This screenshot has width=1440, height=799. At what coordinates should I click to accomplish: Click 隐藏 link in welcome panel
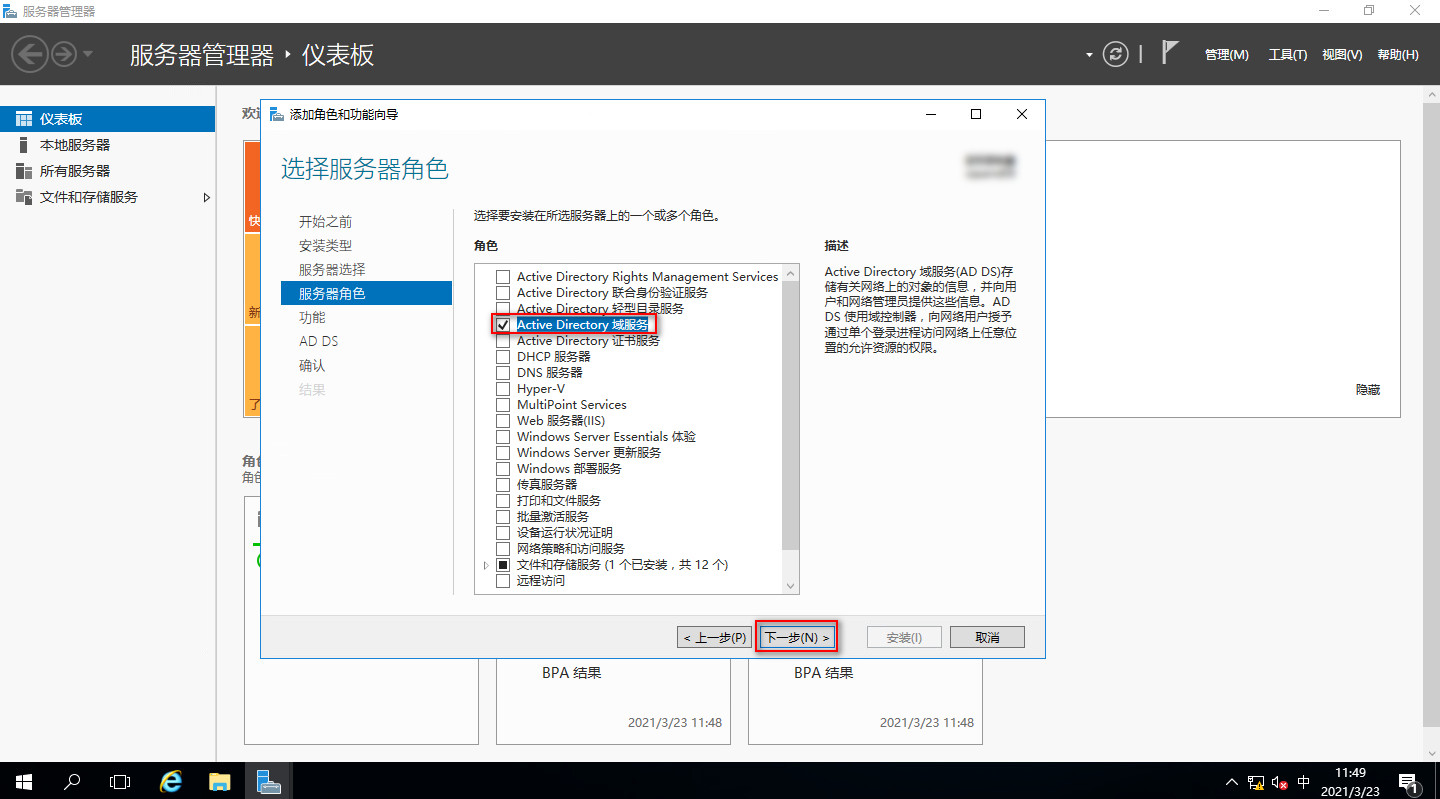tap(1368, 390)
